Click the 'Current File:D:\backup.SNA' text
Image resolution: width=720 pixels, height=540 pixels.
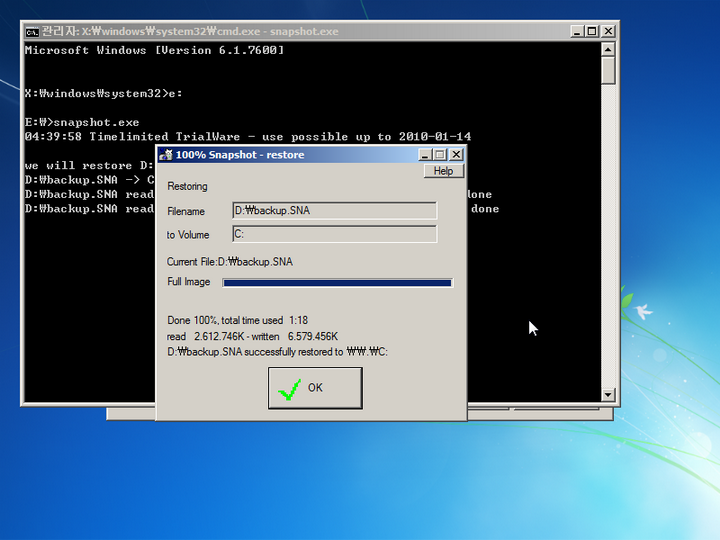(x=230, y=262)
